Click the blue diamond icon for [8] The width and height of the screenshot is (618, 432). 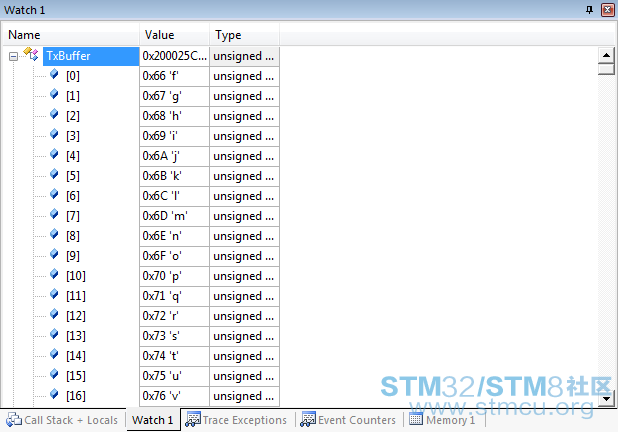(x=54, y=234)
